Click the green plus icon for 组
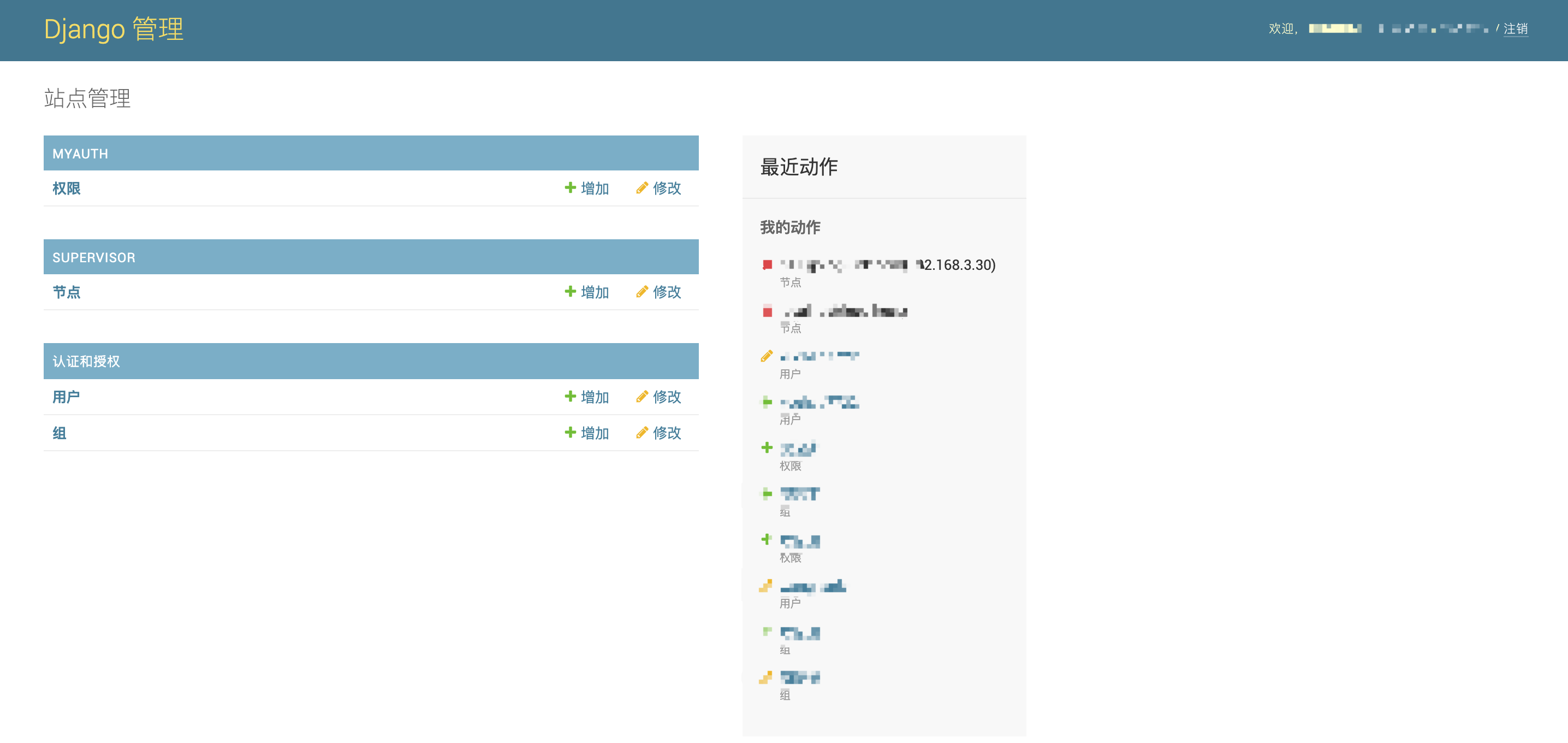 (x=570, y=432)
